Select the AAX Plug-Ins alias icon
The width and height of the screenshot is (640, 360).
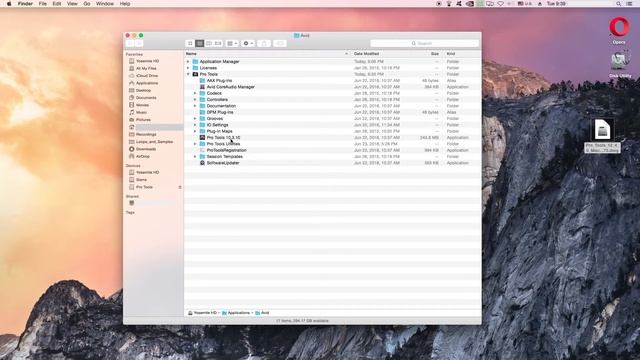(x=202, y=80)
